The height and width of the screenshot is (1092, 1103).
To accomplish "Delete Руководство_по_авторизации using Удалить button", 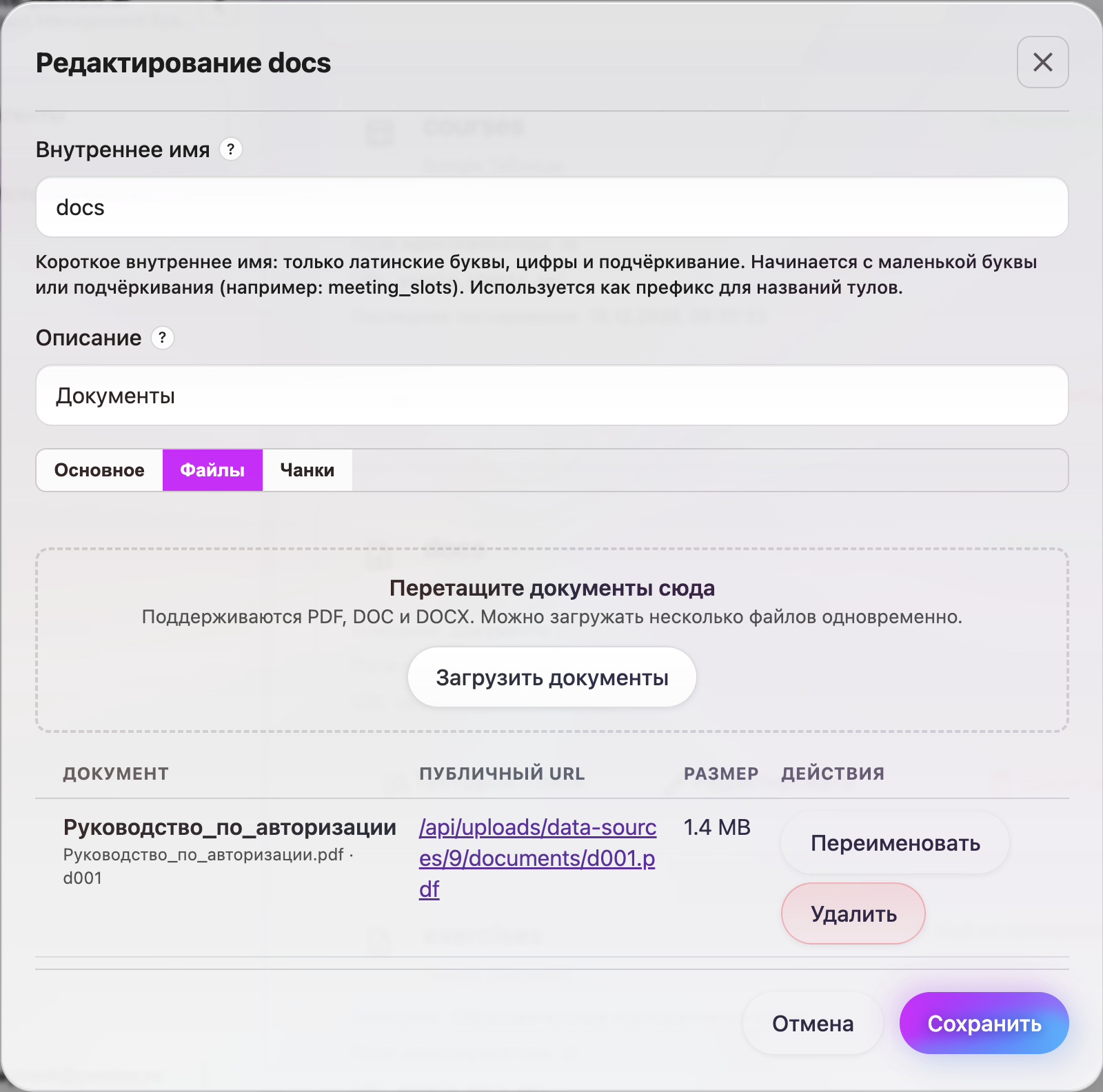I will pos(852,913).
